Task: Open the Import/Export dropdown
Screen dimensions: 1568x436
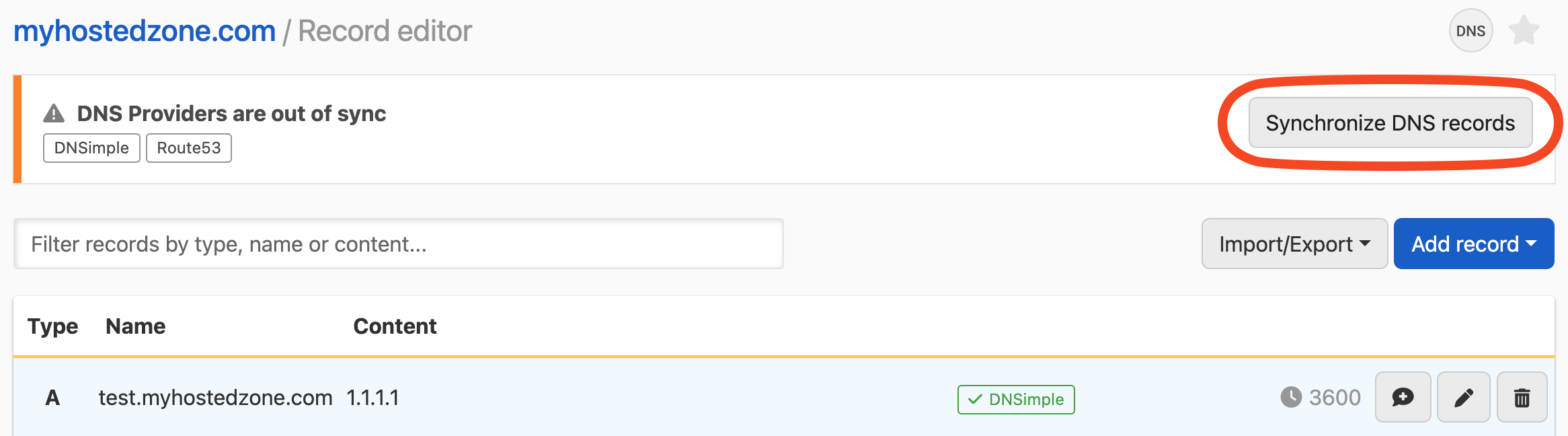Action: (x=1293, y=244)
